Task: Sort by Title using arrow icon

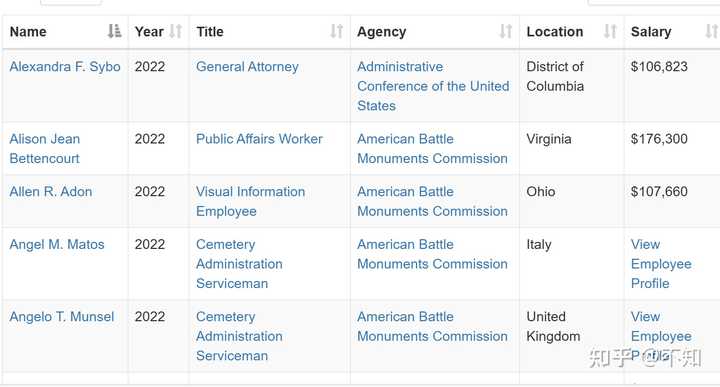Action: click(337, 31)
